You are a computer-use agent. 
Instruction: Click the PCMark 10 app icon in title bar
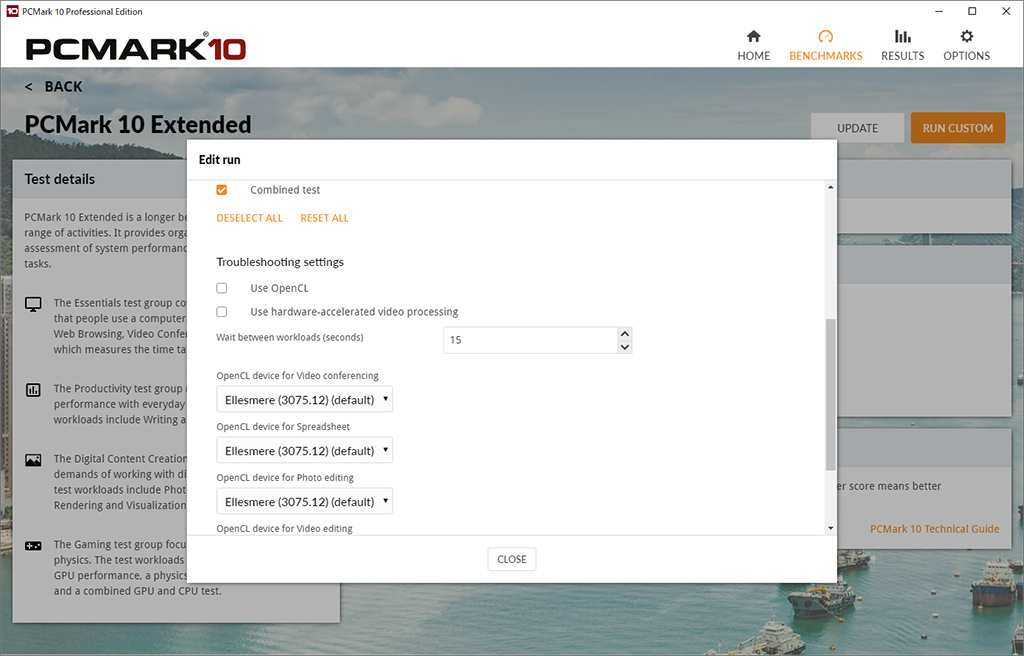12,11
